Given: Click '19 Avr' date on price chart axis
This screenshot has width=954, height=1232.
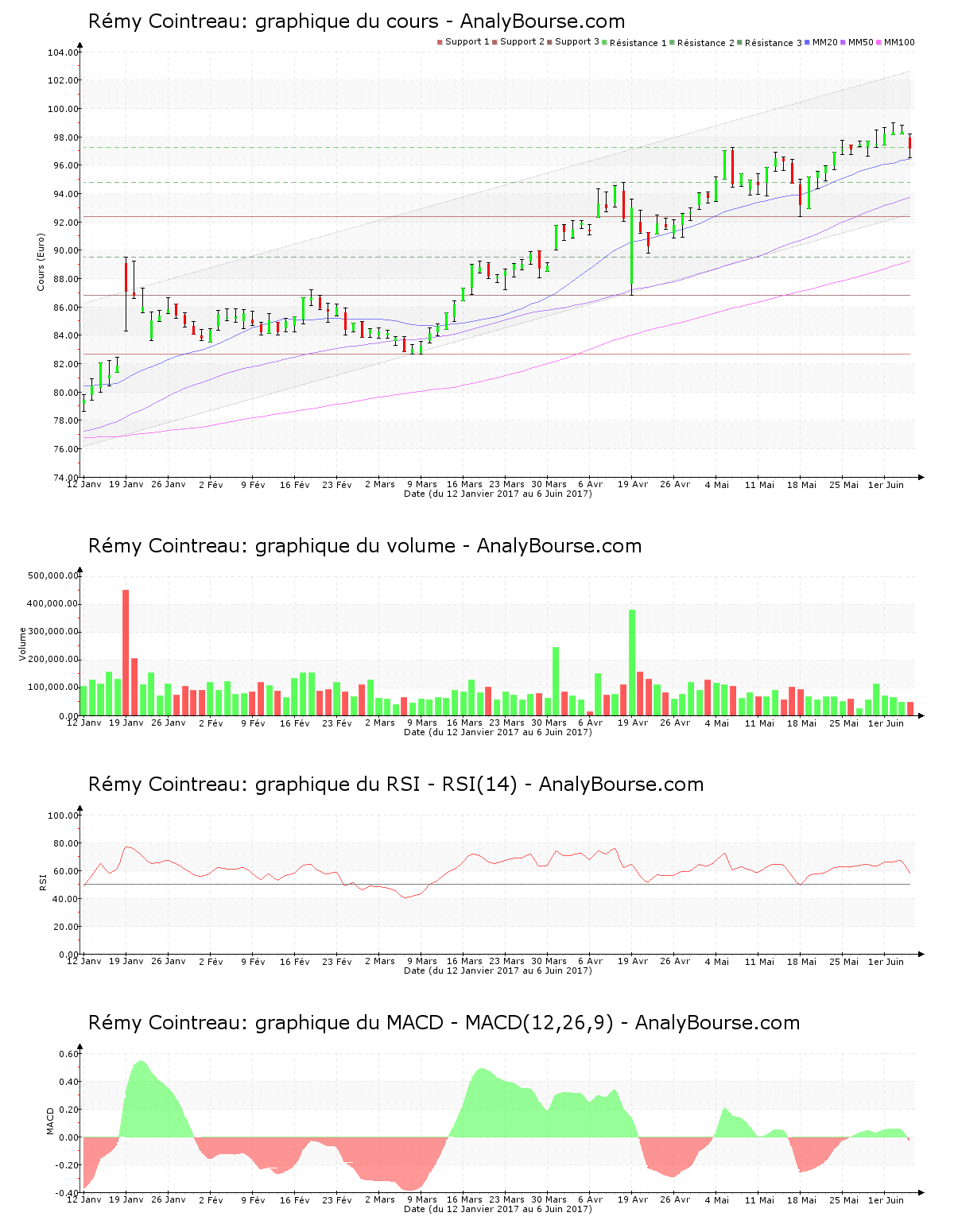Looking at the screenshot, I should click(633, 485).
